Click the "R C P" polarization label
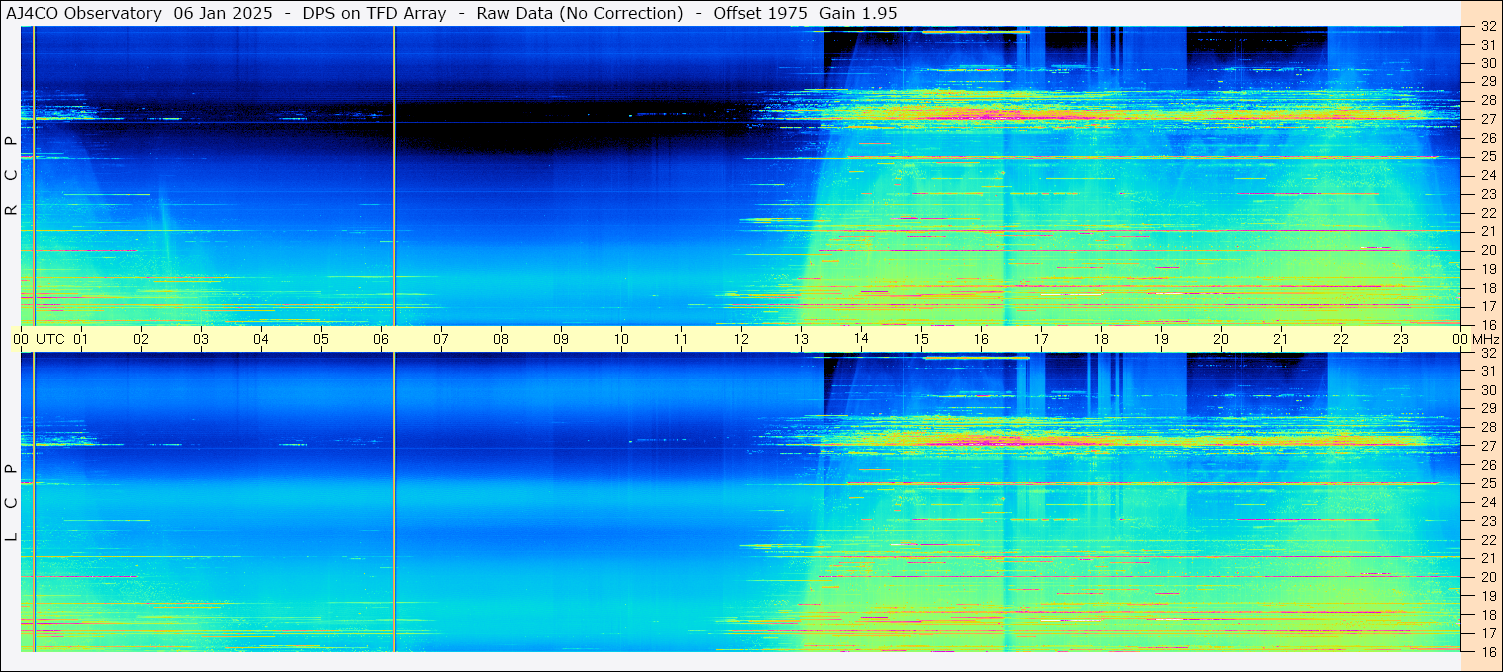 click(11, 175)
